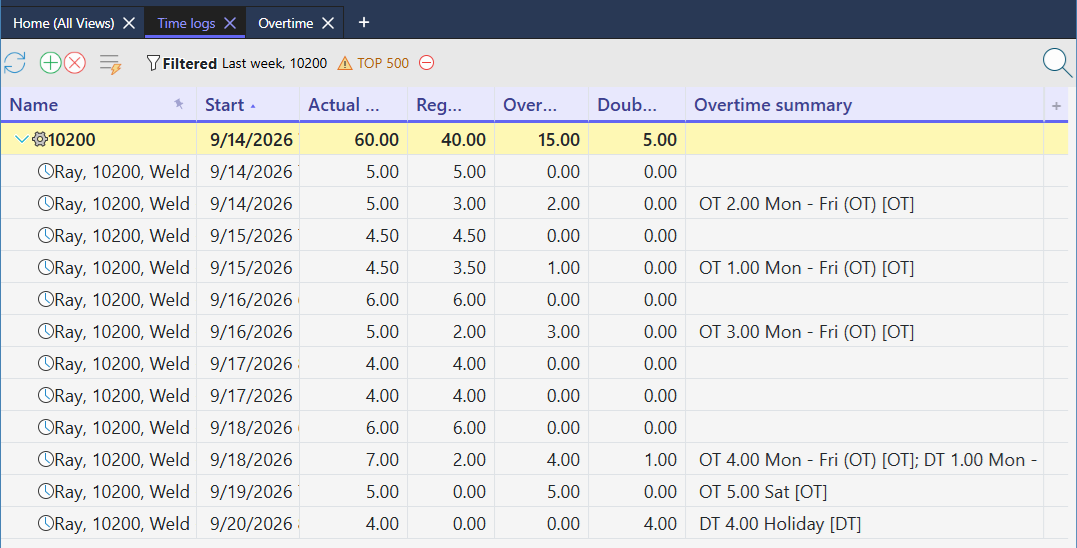
Task: Add a new tab with plus
Action: pyautogui.click(x=364, y=23)
